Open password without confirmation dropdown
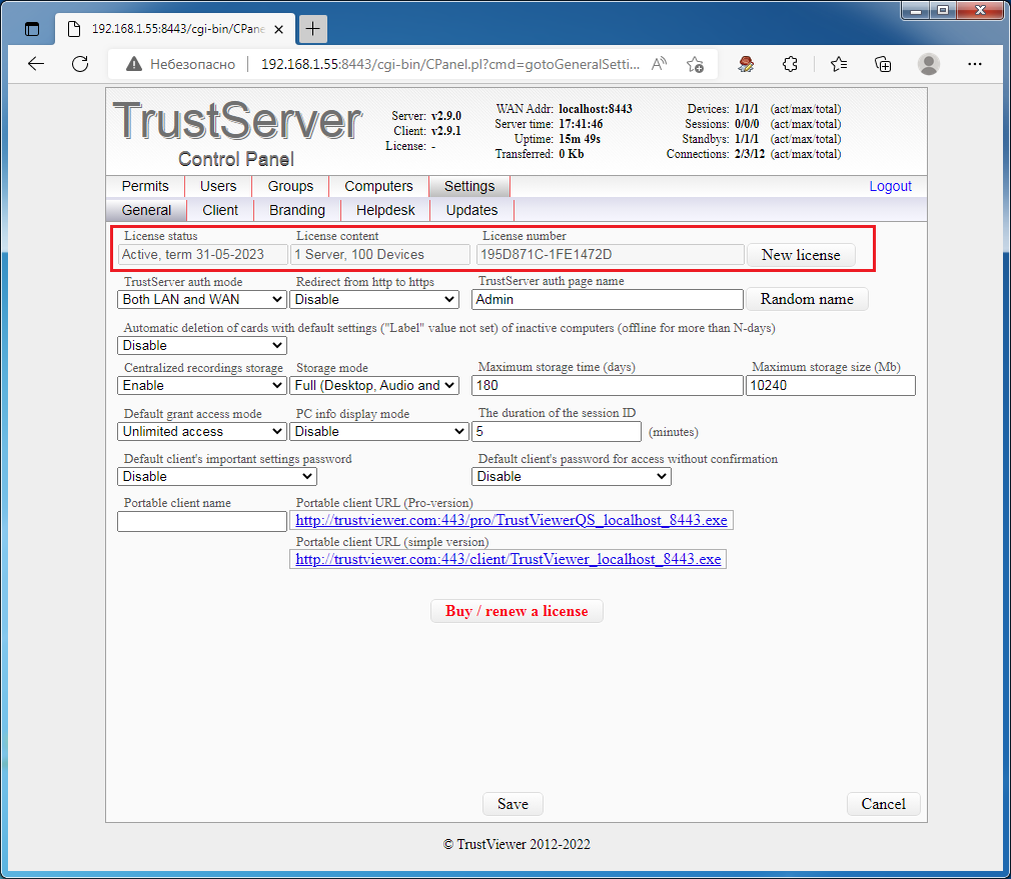The height and width of the screenshot is (879, 1011). (x=571, y=477)
